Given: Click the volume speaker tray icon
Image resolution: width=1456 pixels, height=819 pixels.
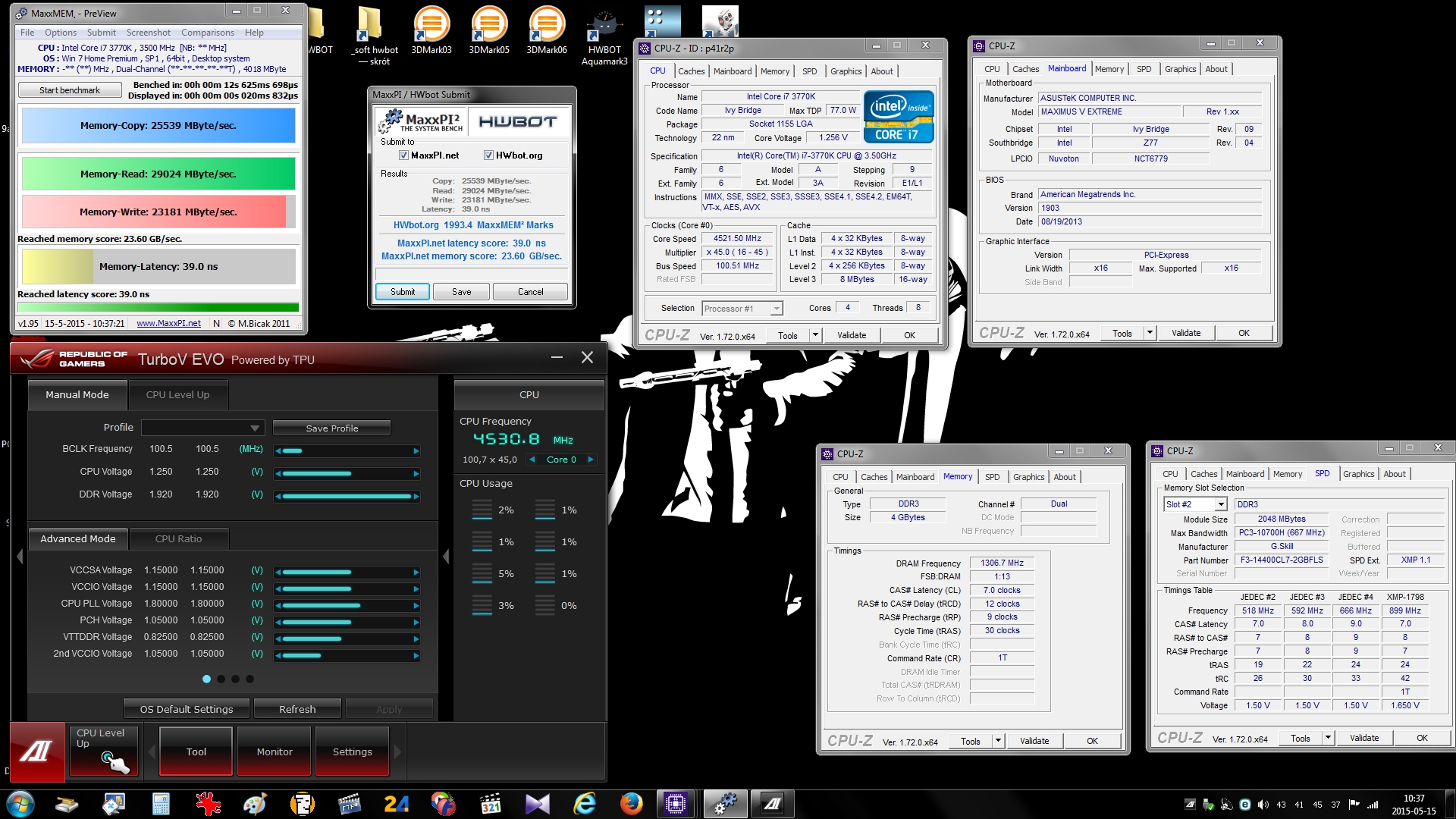Looking at the screenshot, I should click(x=1263, y=805).
